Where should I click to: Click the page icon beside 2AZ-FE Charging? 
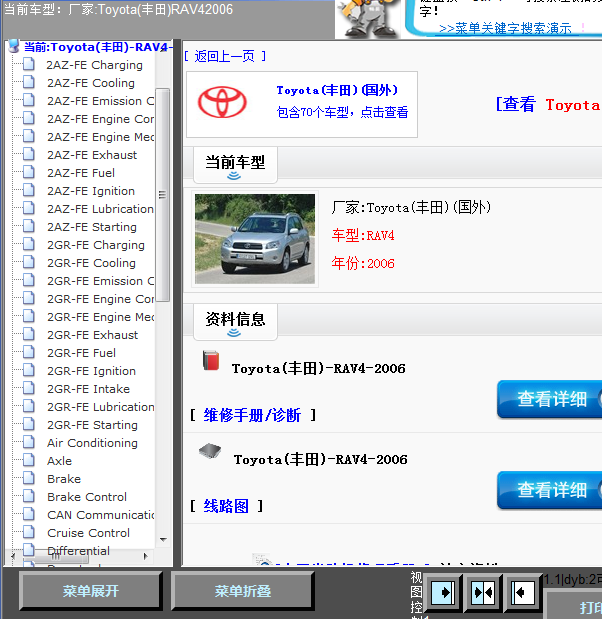click(28, 65)
